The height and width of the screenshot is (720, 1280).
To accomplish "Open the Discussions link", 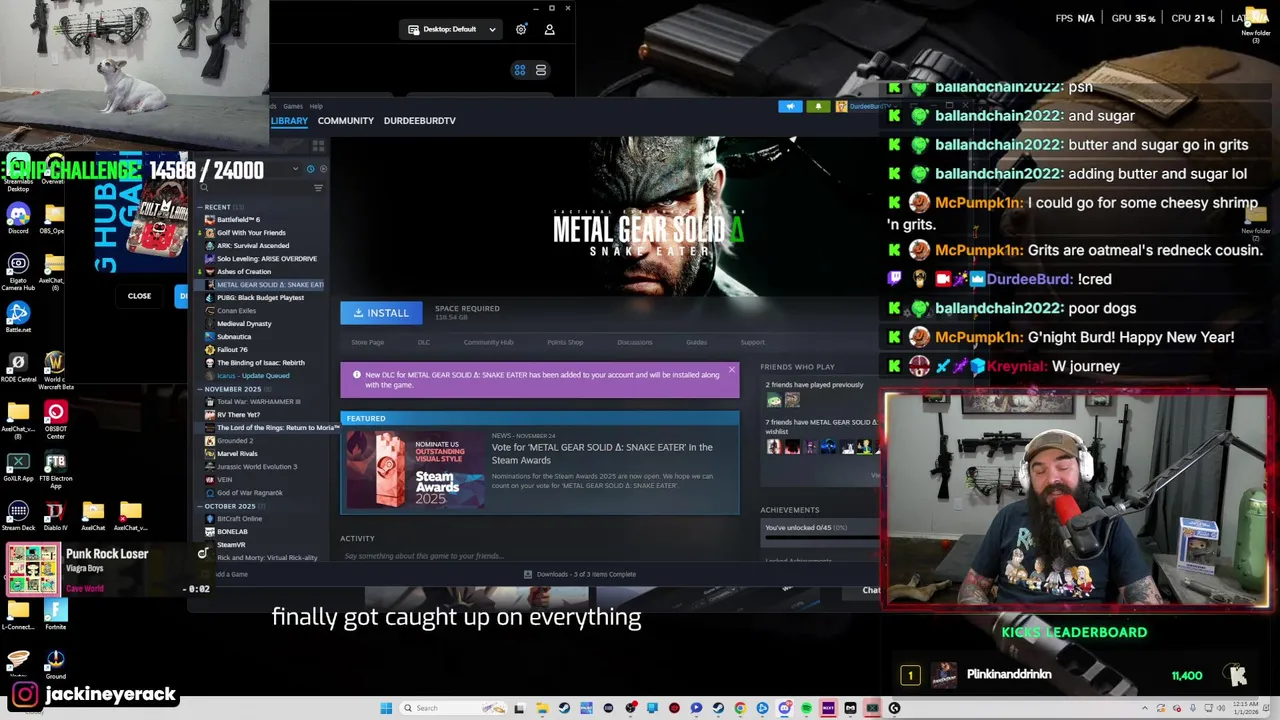I will tap(634, 342).
